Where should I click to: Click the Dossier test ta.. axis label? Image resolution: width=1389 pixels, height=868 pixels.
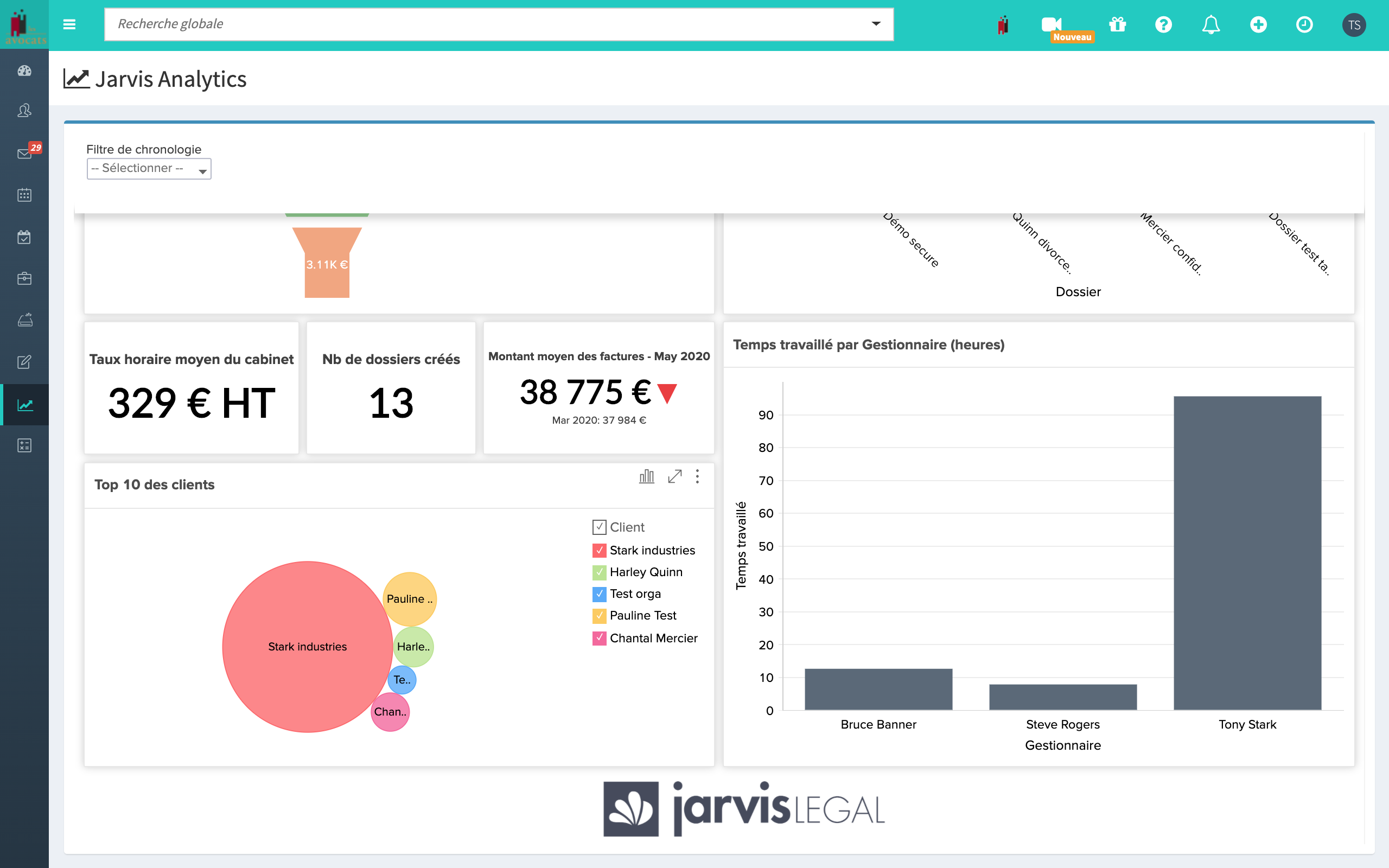click(1299, 244)
